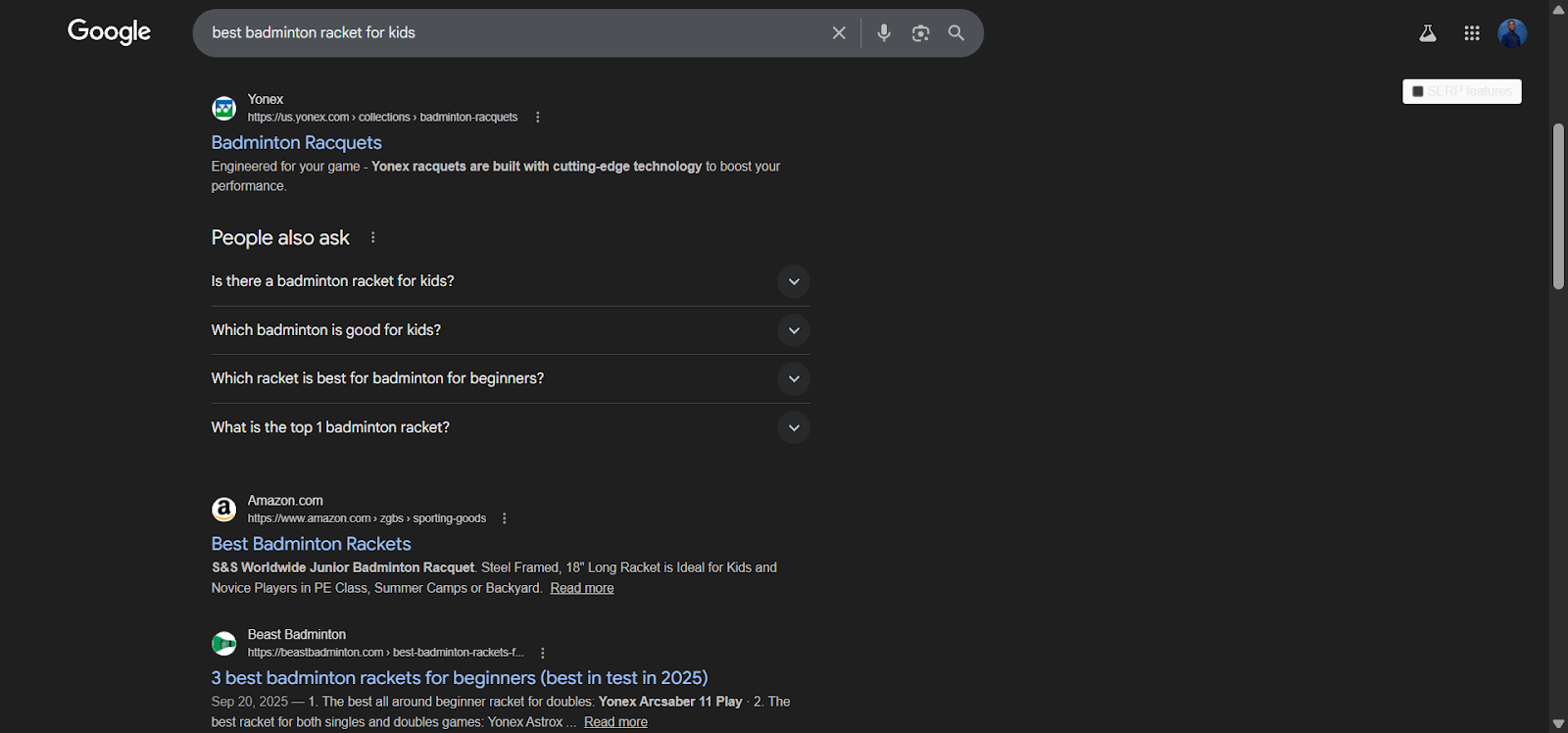Click the www.amazon.com breadcrumb URL
The image size is (1568, 733).
coord(367,518)
